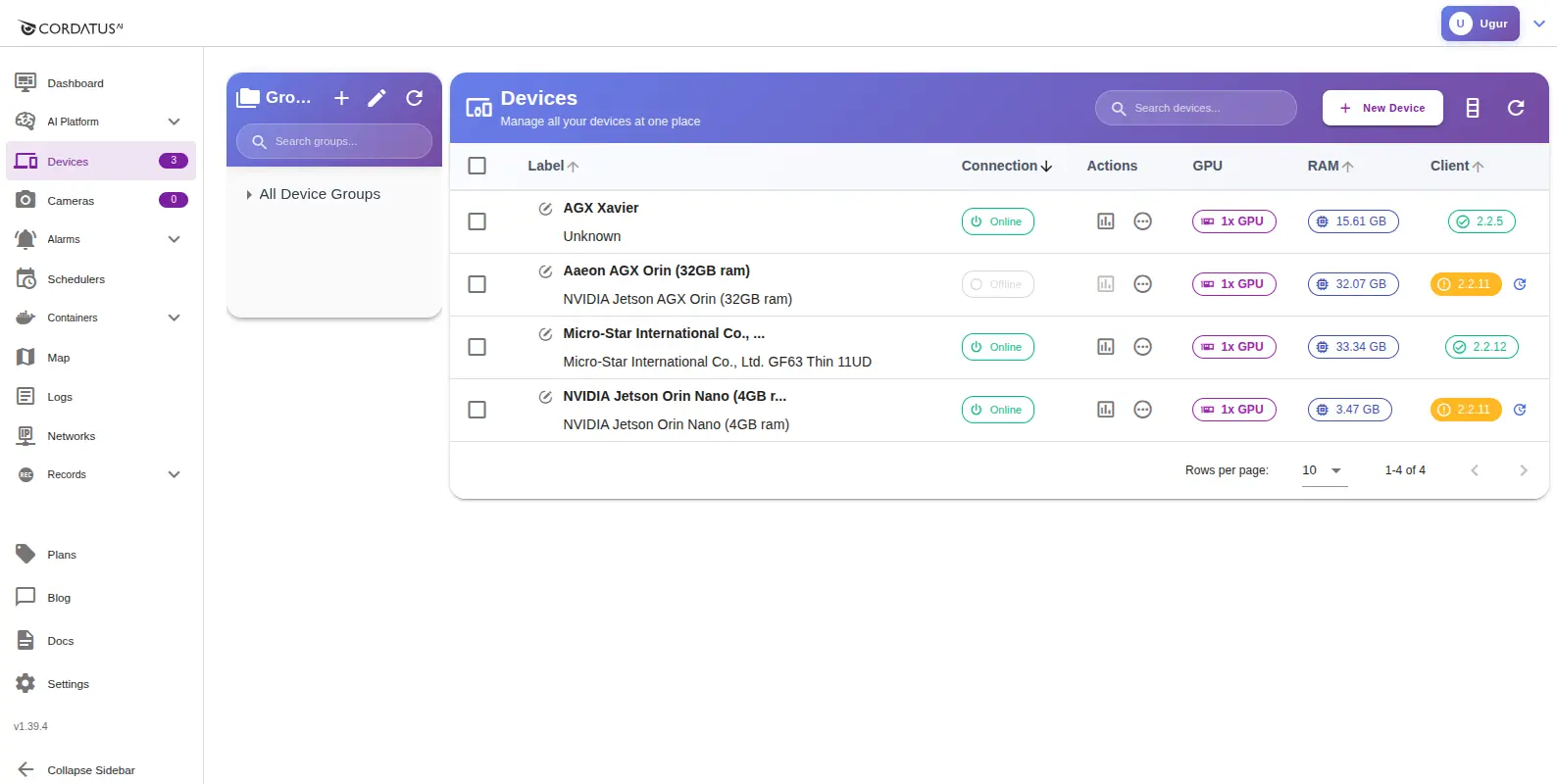1557x784 pixels.
Task: Open more actions for Aaeon AGX Orin
Action: (x=1142, y=284)
